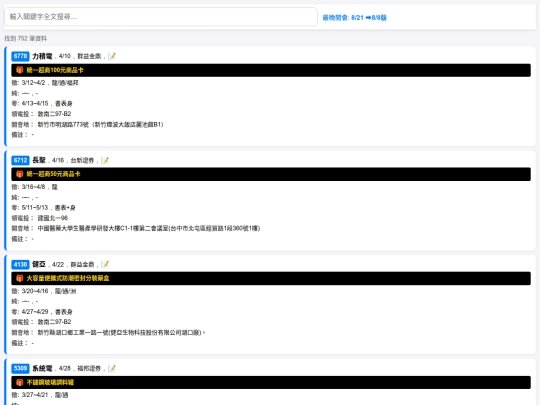Screen dimensions: 540x405
Task: Select the 50元 gift card text
Action: [x=53, y=174]
